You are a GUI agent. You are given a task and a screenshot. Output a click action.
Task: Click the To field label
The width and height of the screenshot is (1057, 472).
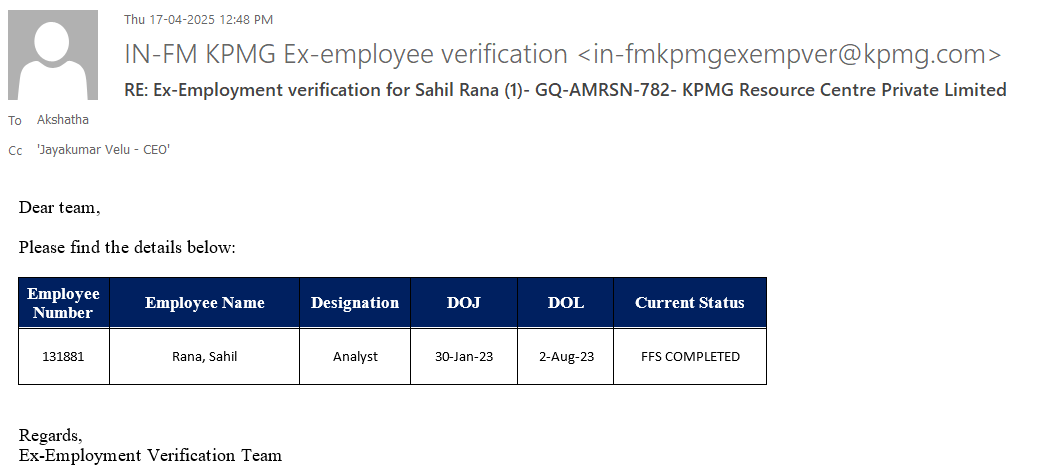(15, 121)
